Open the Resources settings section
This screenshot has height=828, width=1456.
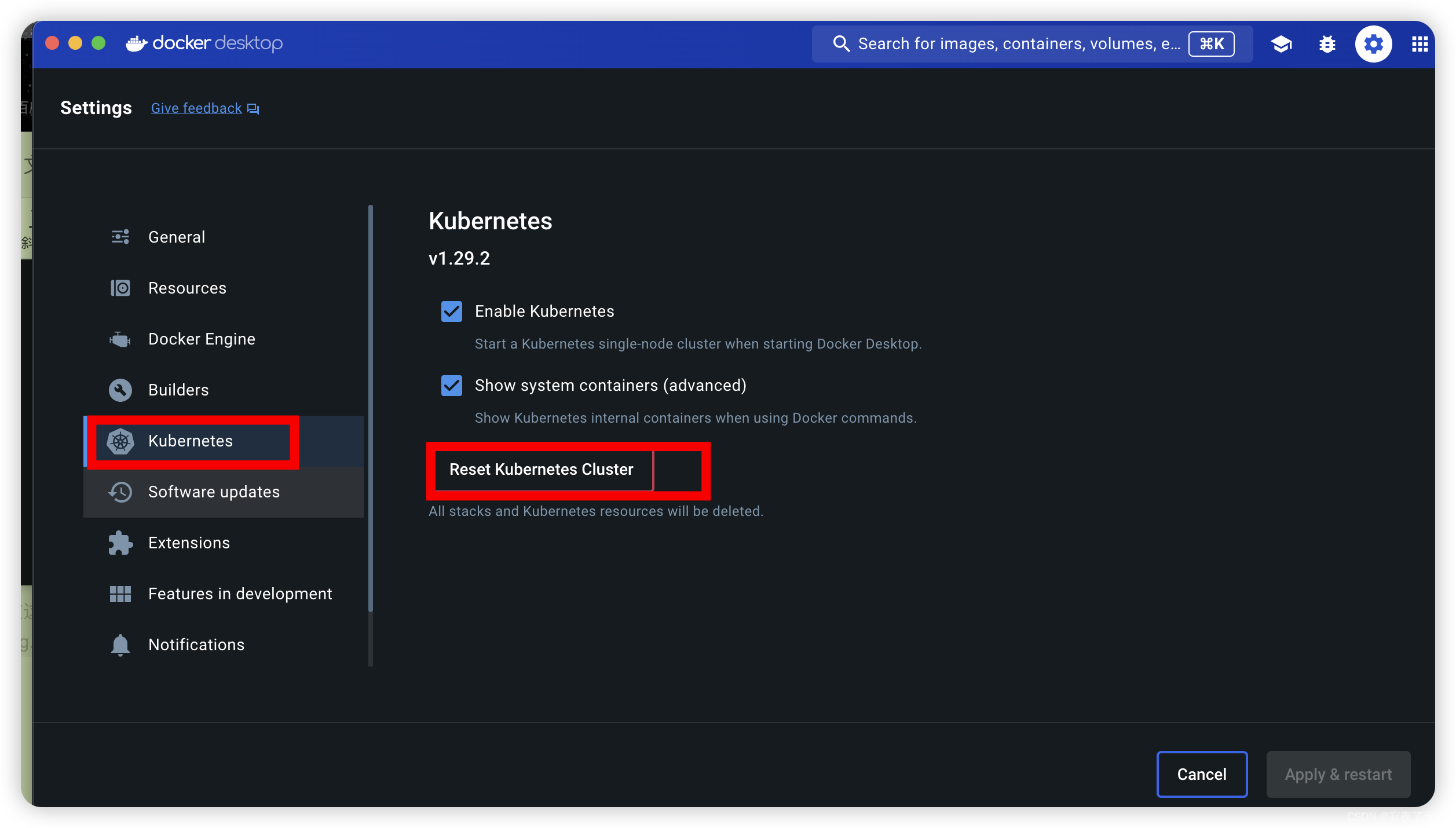tap(224, 288)
